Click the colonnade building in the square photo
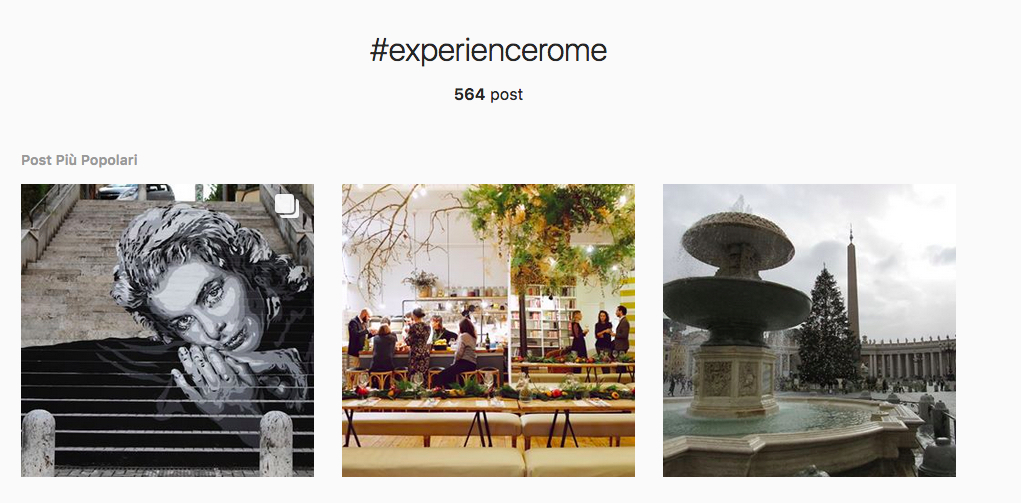 click(x=908, y=356)
